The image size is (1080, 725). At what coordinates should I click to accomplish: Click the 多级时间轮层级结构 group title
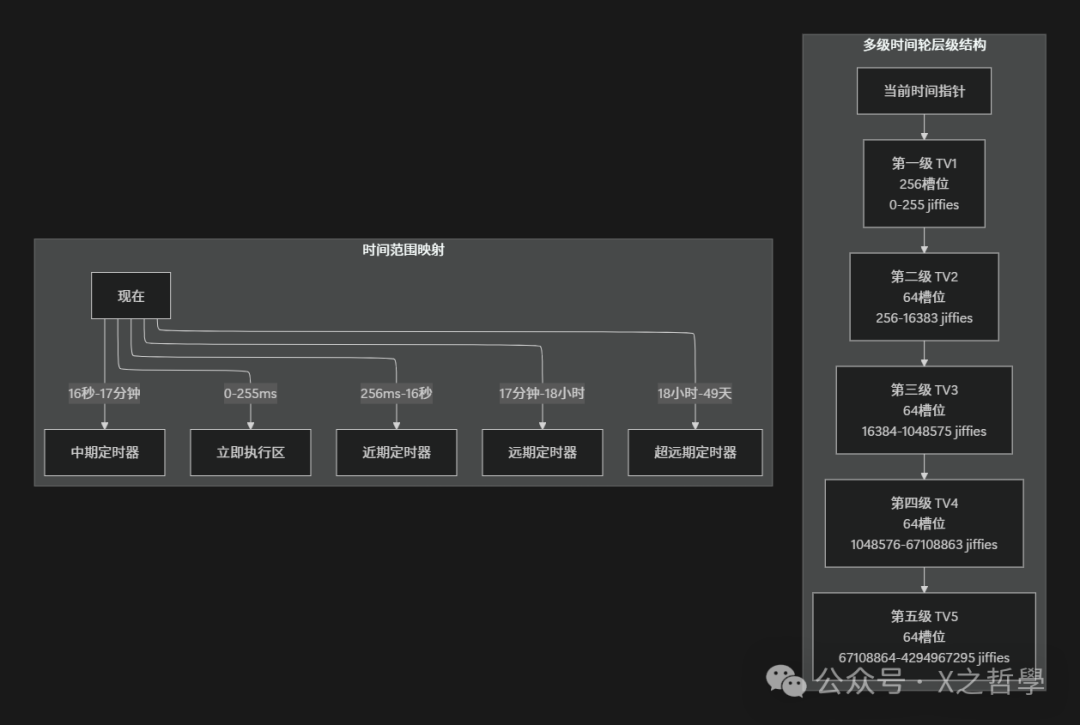pos(924,45)
